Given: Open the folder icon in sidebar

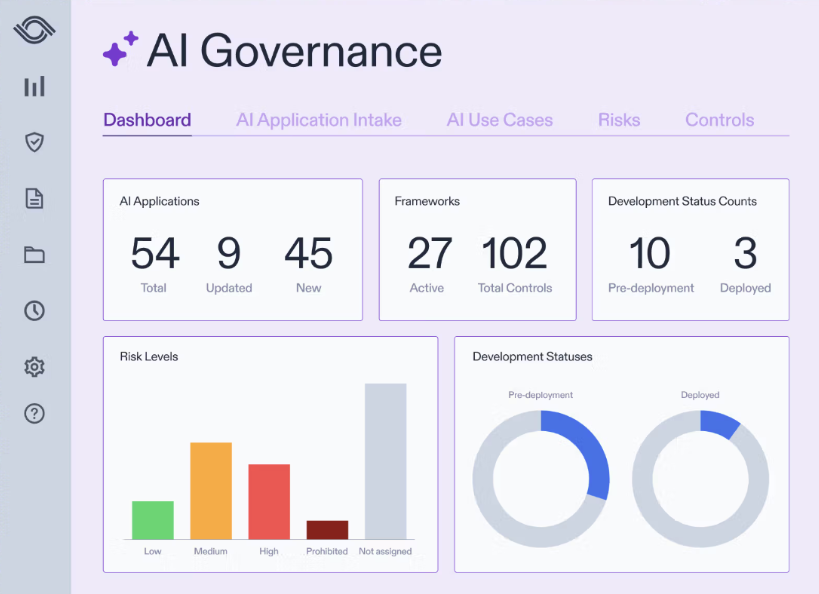Looking at the screenshot, I should [34, 254].
